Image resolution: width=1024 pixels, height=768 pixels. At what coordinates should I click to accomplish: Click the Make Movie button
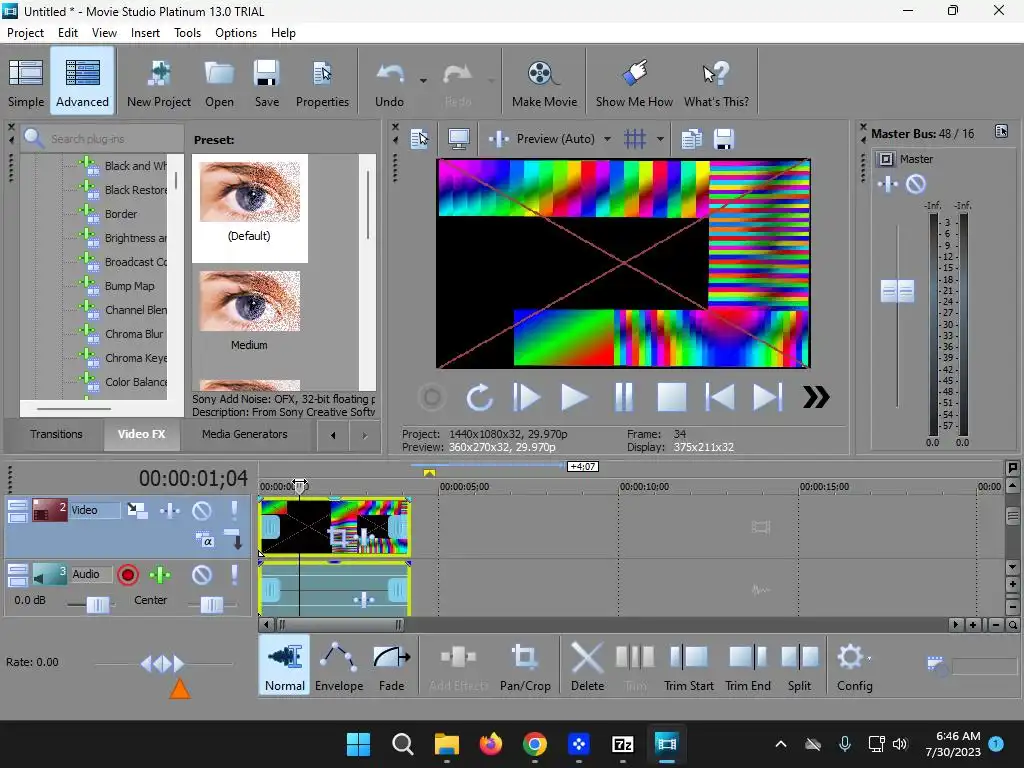(x=544, y=82)
